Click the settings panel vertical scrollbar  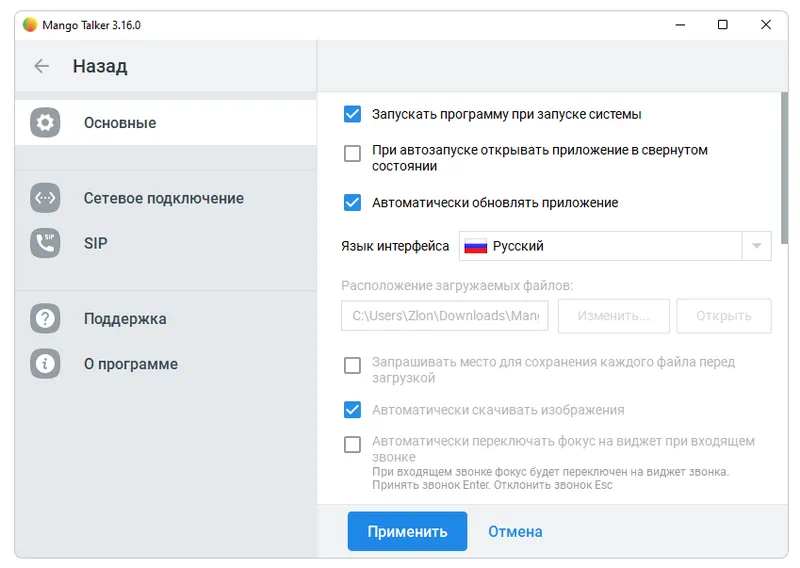783,170
